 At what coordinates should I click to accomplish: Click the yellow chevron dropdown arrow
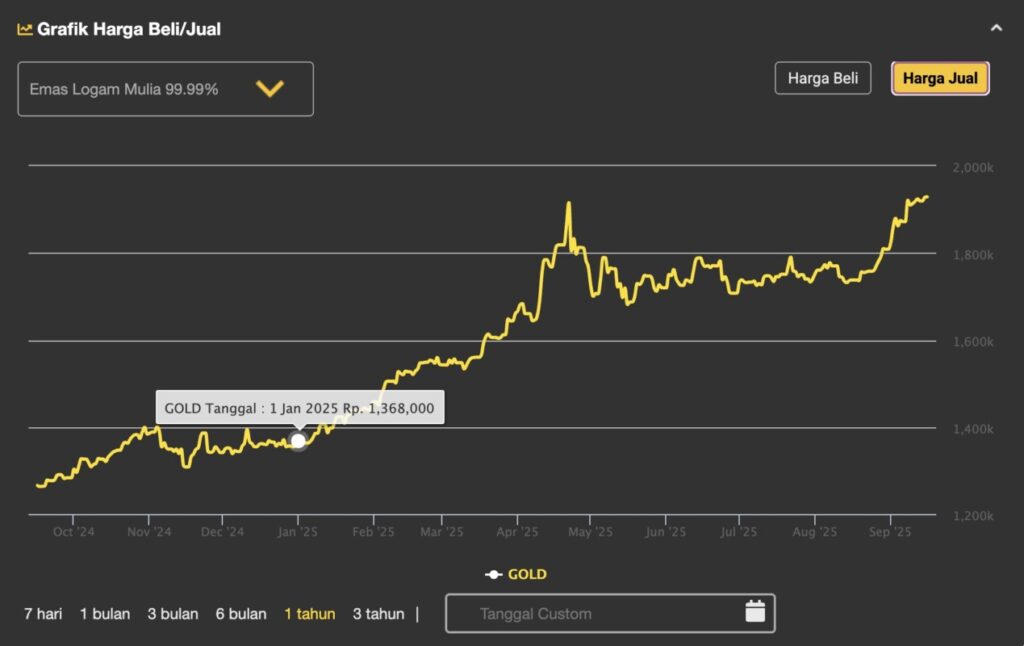pos(270,89)
